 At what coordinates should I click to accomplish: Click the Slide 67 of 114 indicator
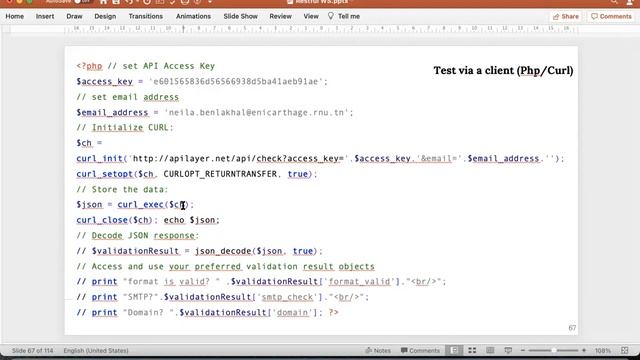pyautogui.click(x=33, y=351)
